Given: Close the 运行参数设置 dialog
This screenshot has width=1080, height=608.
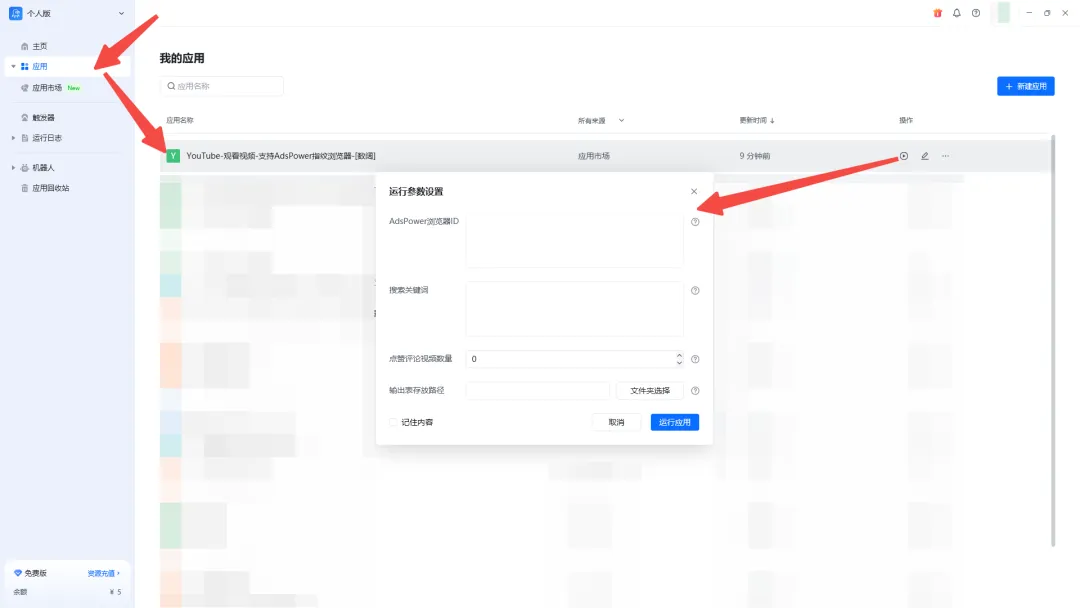Looking at the screenshot, I should (694, 191).
